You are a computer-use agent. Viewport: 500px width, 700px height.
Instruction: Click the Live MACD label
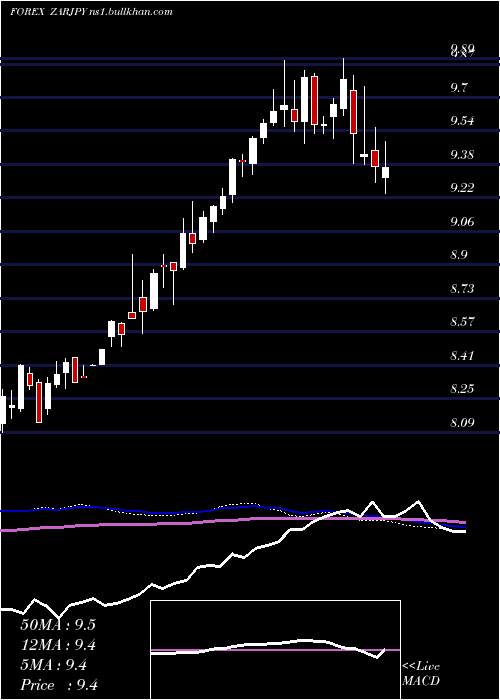pyautogui.click(x=421, y=673)
